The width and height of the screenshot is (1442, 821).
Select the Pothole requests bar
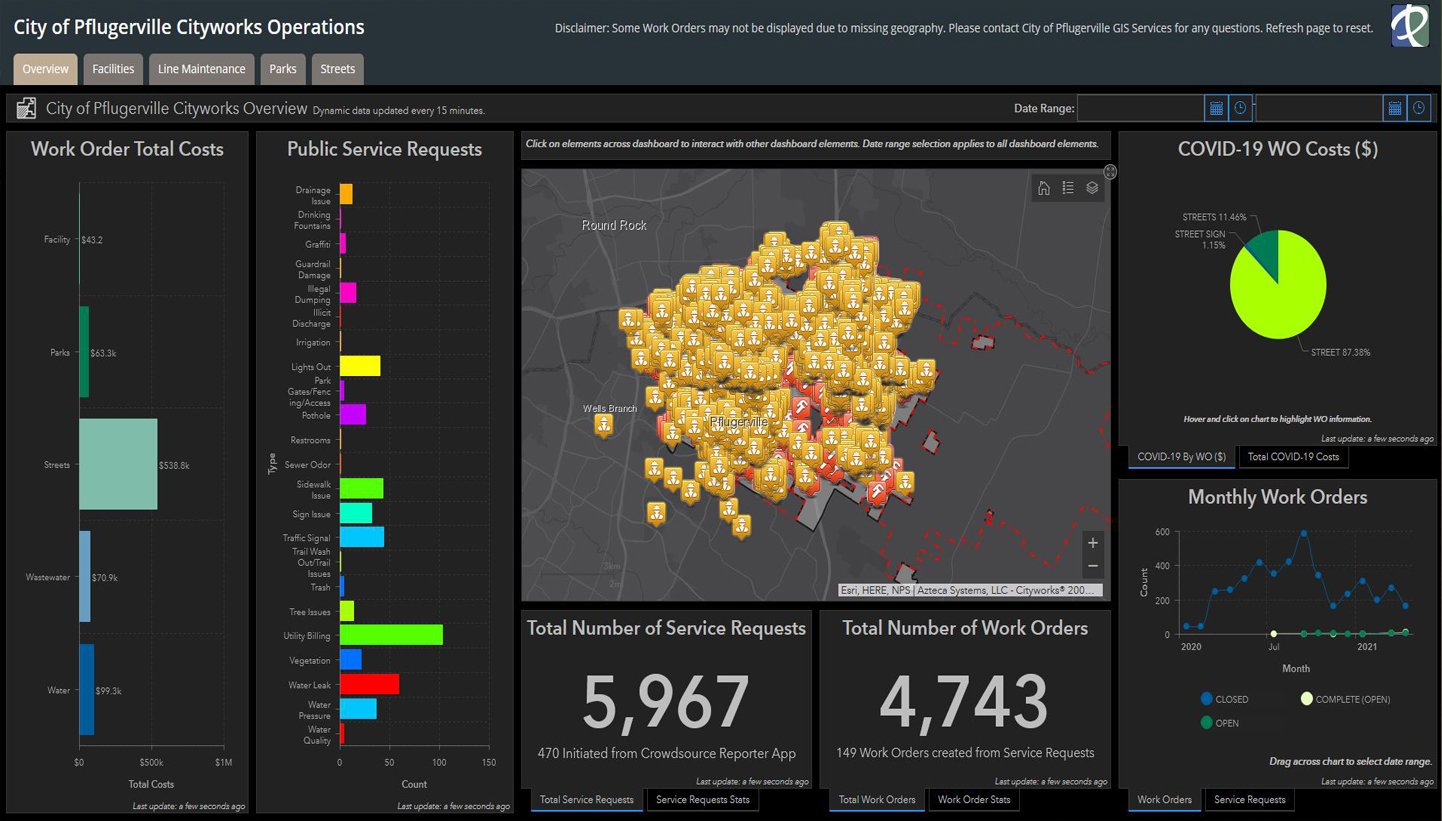(x=353, y=414)
